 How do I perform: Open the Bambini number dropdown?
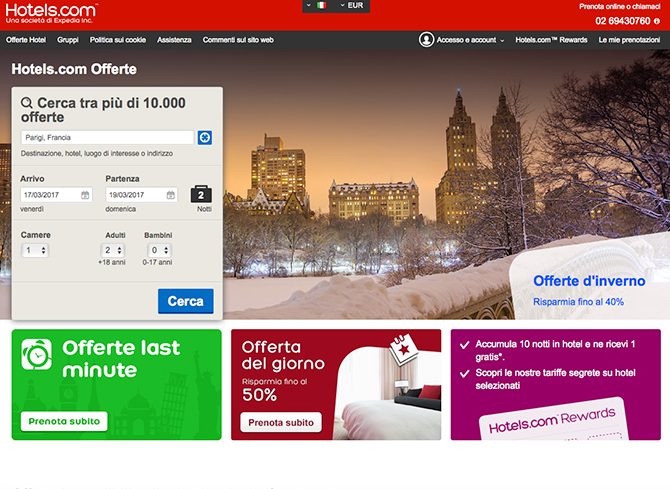pos(159,250)
